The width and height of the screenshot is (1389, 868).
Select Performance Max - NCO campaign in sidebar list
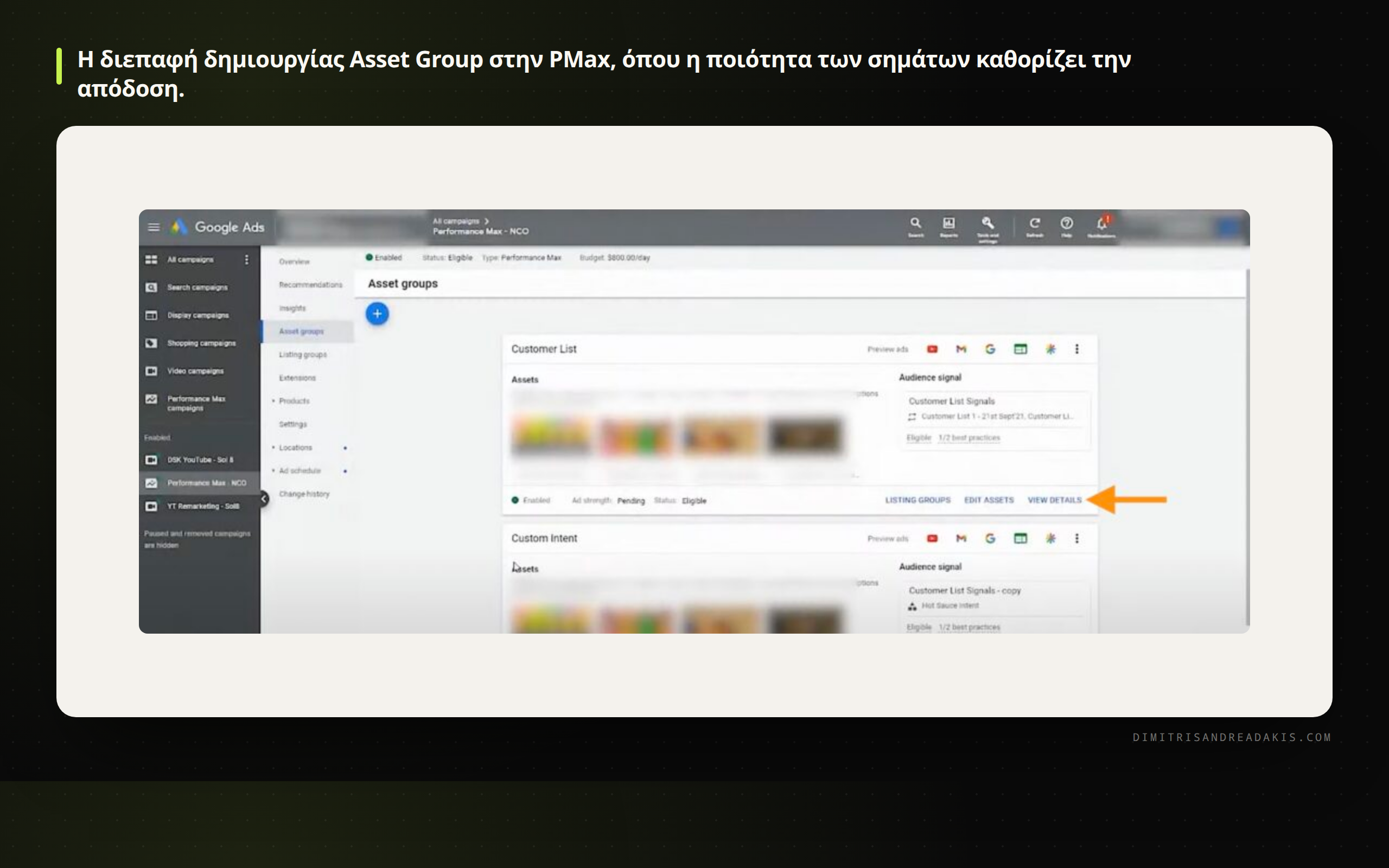(x=199, y=483)
